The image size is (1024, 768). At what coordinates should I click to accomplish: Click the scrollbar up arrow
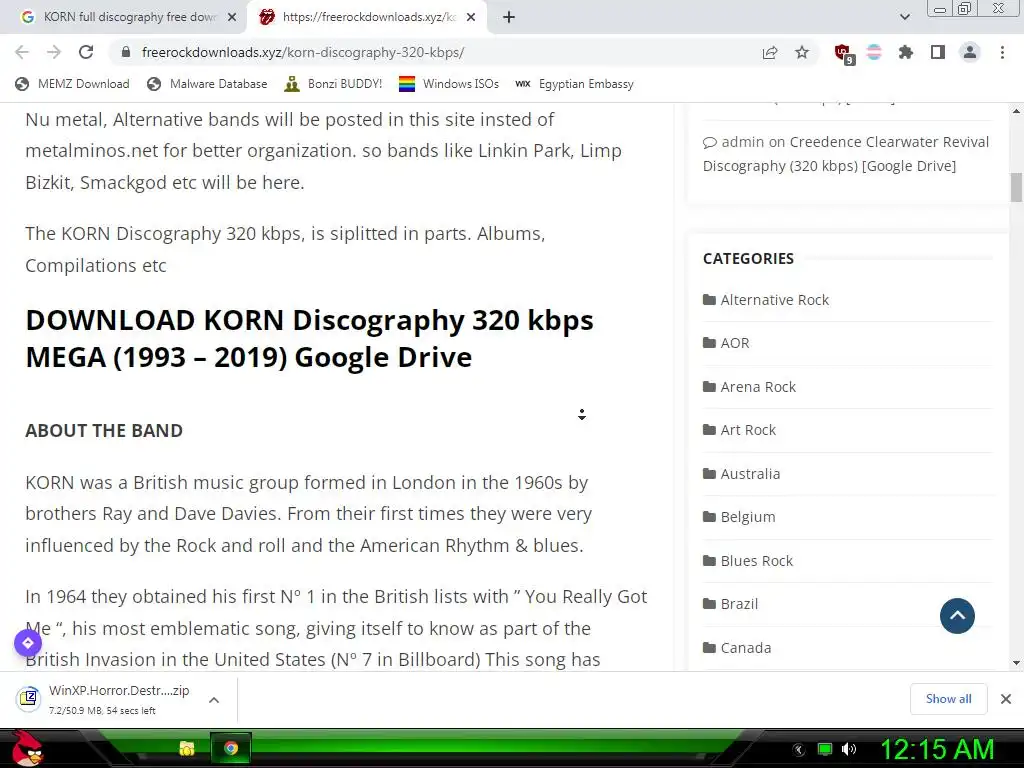[x=1016, y=111]
